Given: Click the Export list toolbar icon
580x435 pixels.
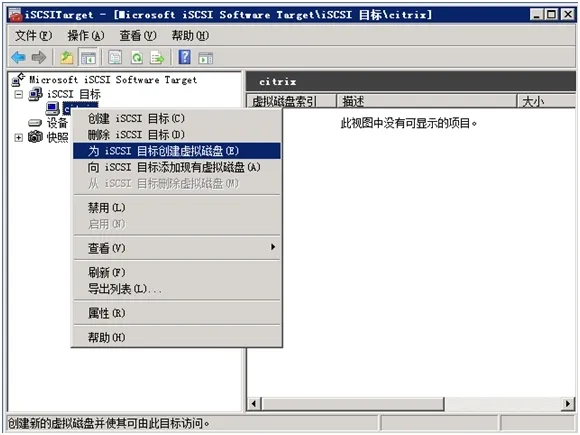Looking at the screenshot, I should click(x=157, y=57).
